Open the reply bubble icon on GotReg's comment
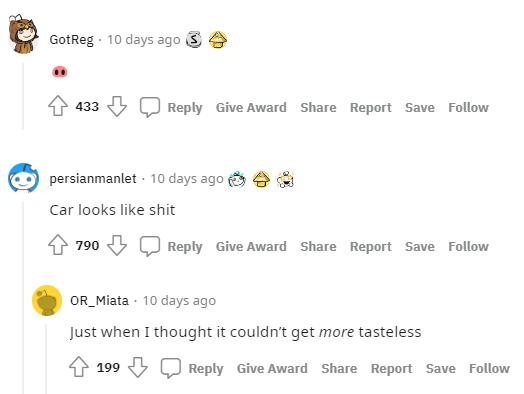The height and width of the screenshot is (394, 524). [150, 107]
